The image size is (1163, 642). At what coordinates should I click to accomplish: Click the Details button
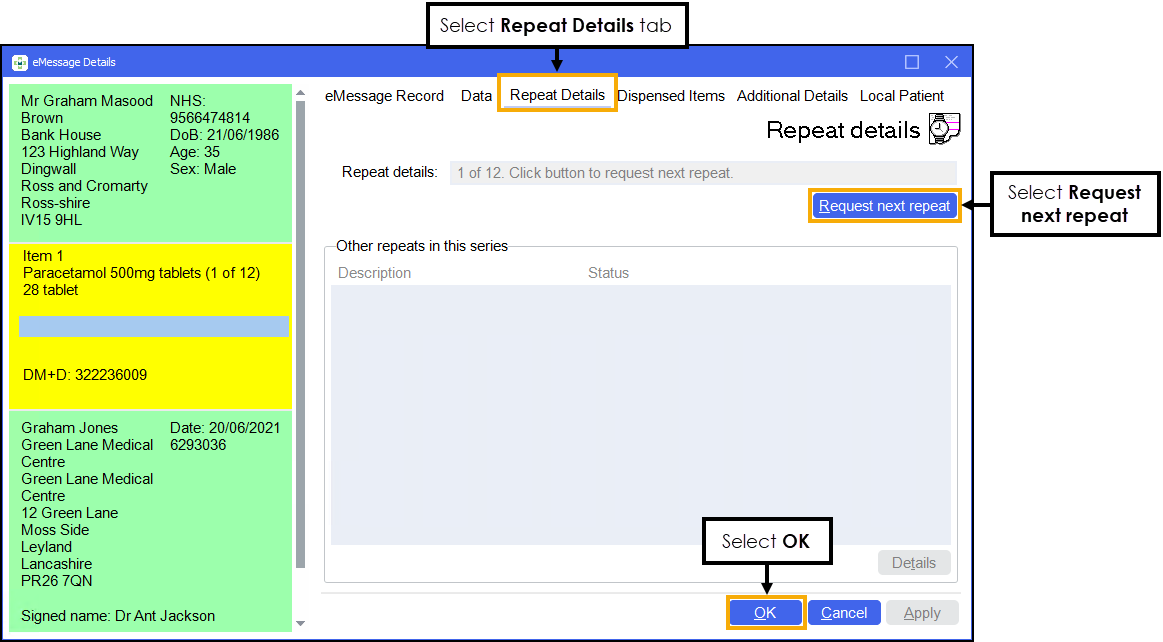913,563
